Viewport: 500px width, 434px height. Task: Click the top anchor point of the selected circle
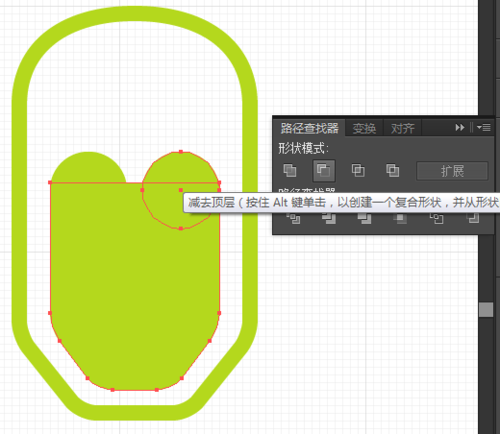[x=181, y=152]
